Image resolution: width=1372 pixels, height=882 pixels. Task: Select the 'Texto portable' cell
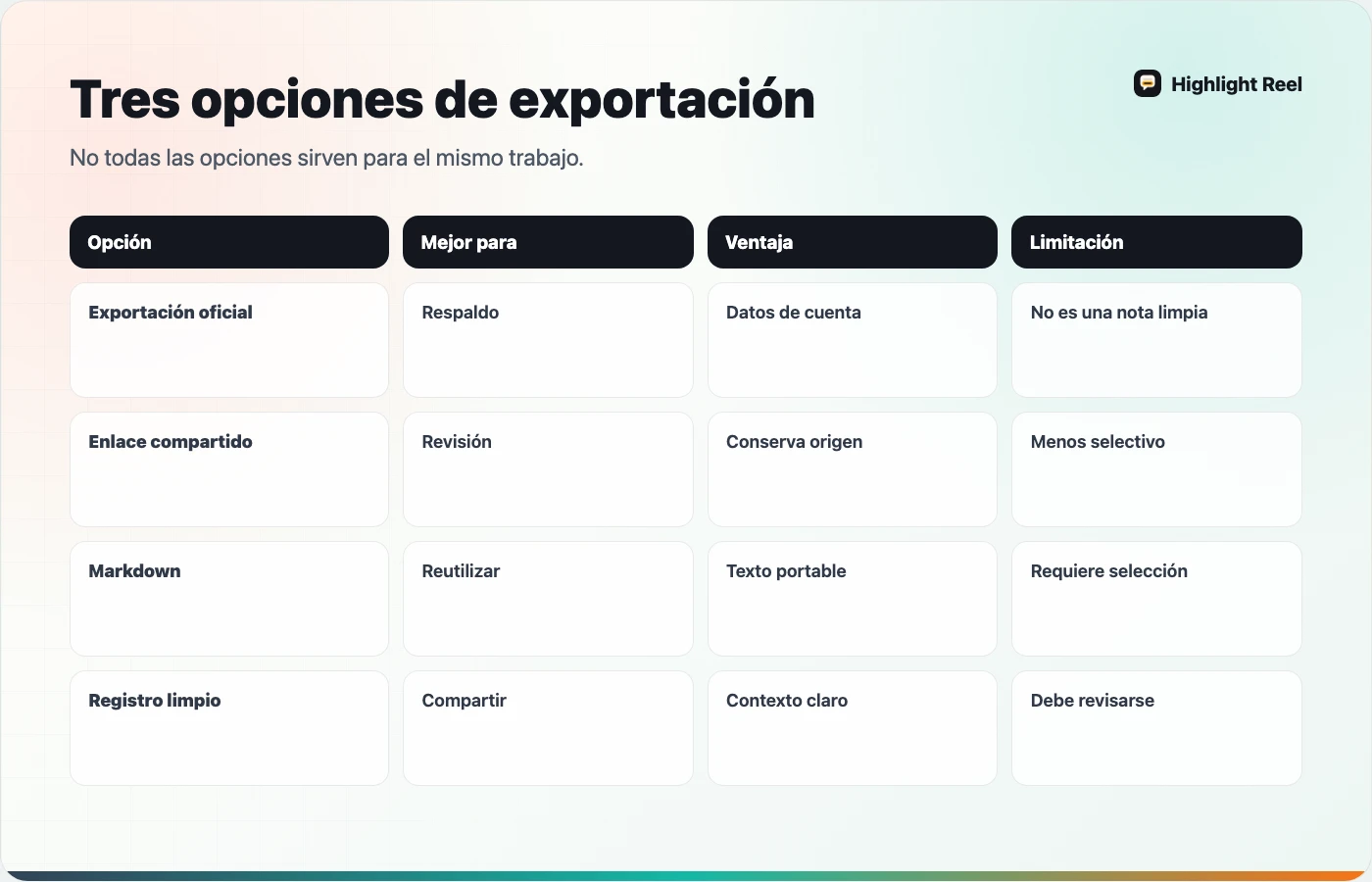853,599
